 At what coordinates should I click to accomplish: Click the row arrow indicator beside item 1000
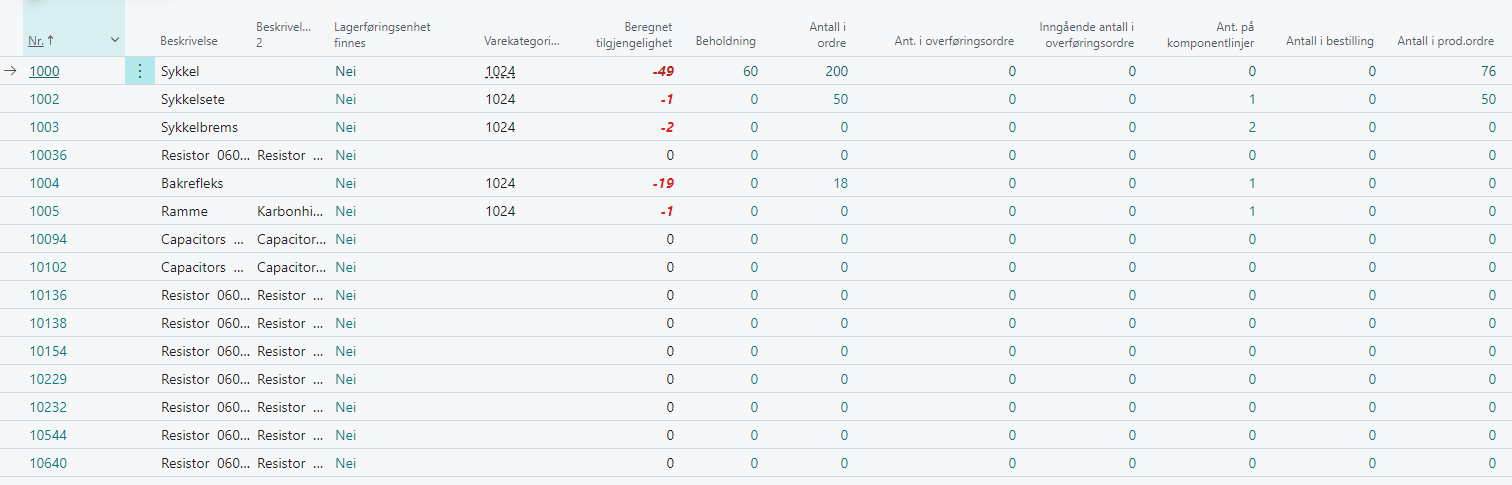point(10,71)
